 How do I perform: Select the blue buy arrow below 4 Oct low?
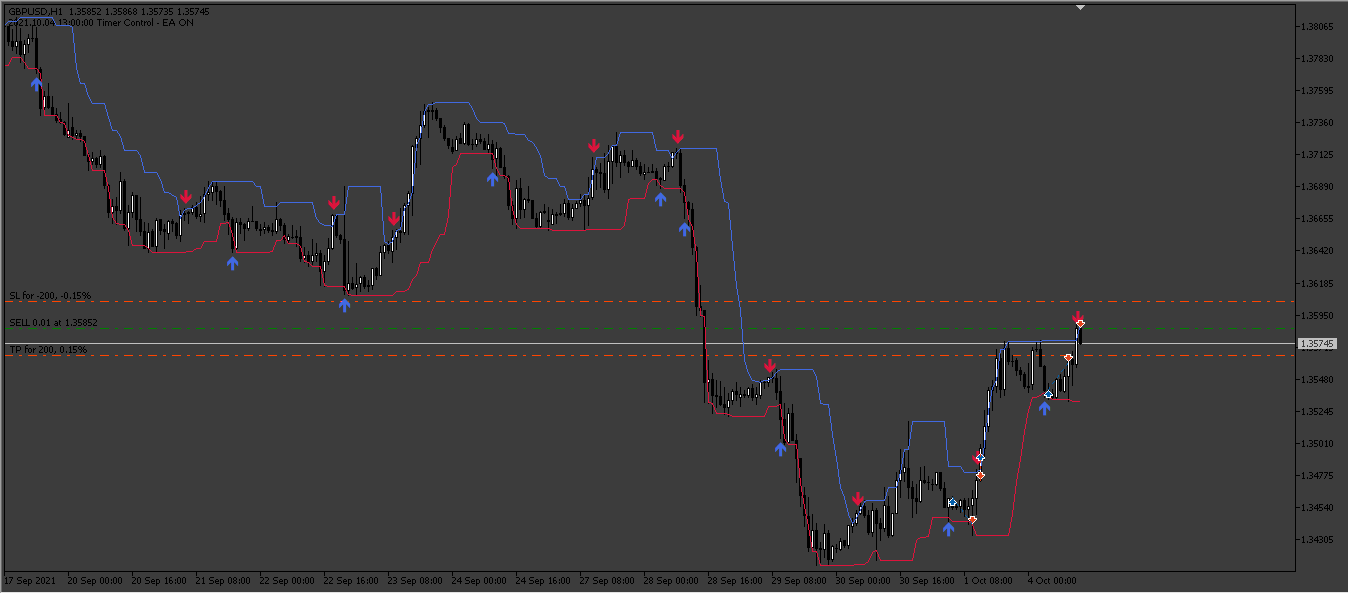click(1044, 408)
